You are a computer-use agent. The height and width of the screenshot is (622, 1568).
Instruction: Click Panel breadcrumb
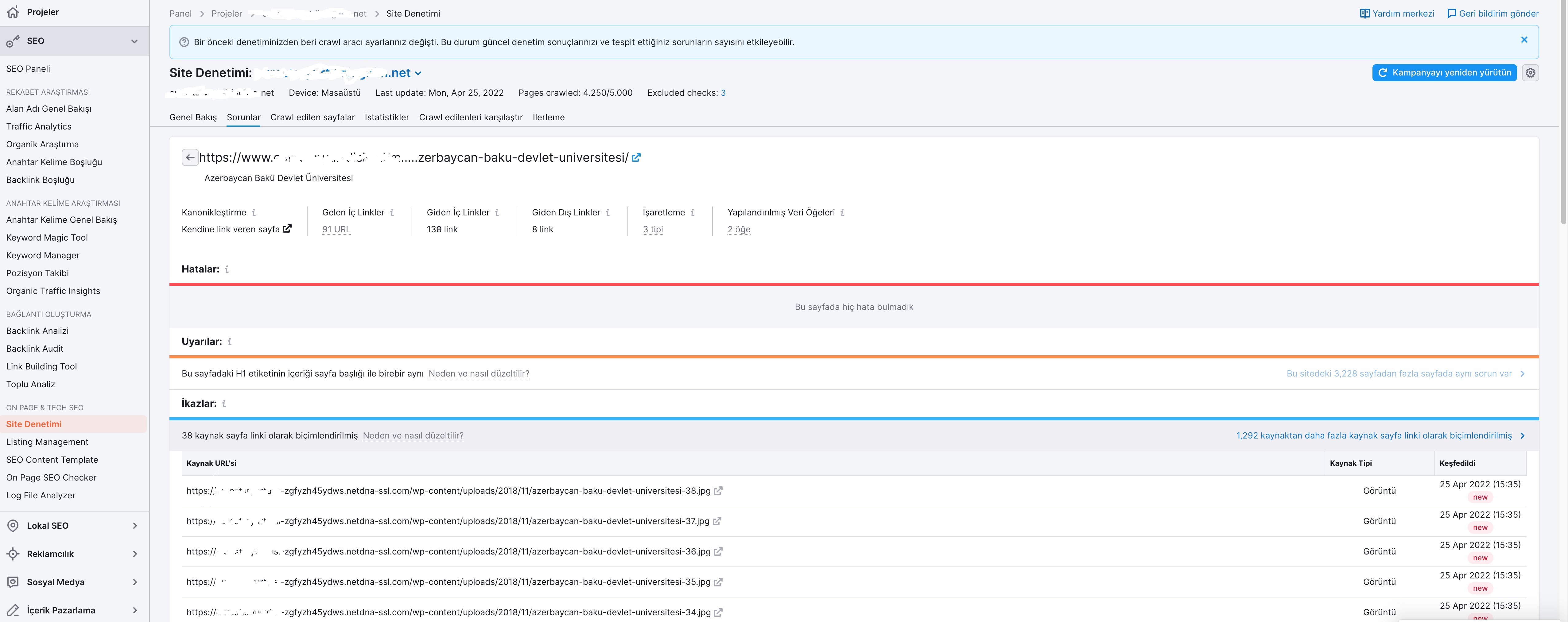click(x=180, y=14)
